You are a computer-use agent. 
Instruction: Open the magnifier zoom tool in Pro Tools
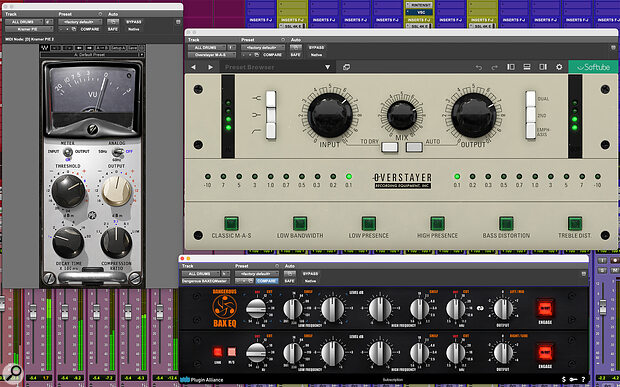tap(13, 372)
